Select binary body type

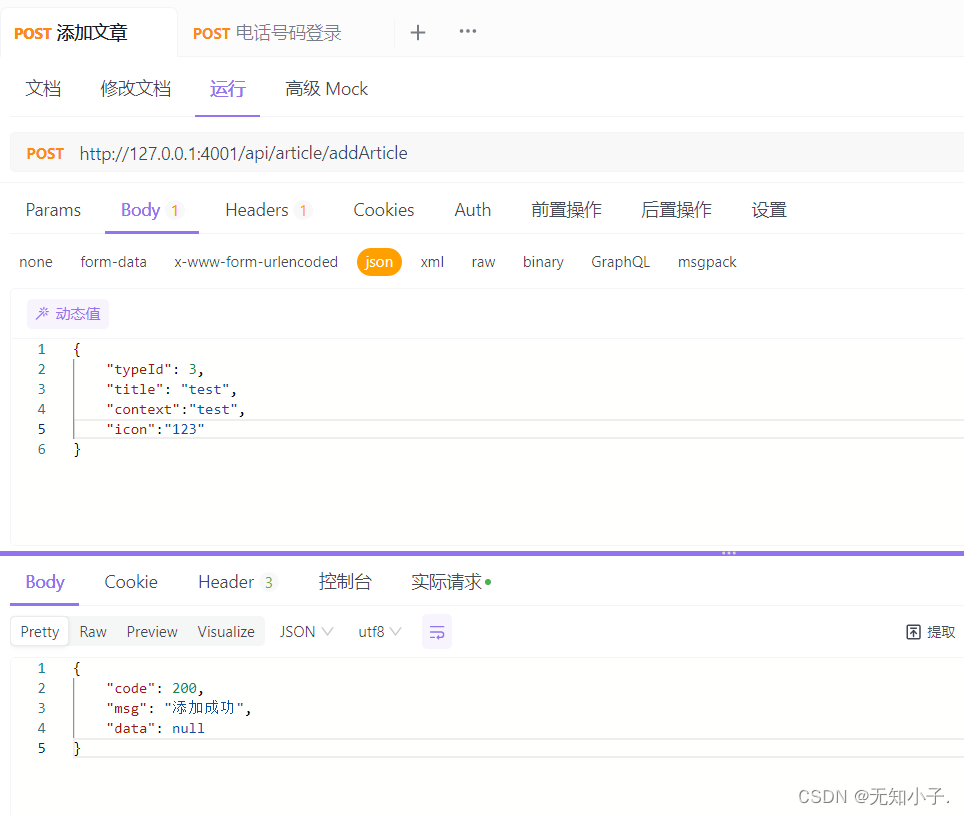pyautogui.click(x=543, y=262)
